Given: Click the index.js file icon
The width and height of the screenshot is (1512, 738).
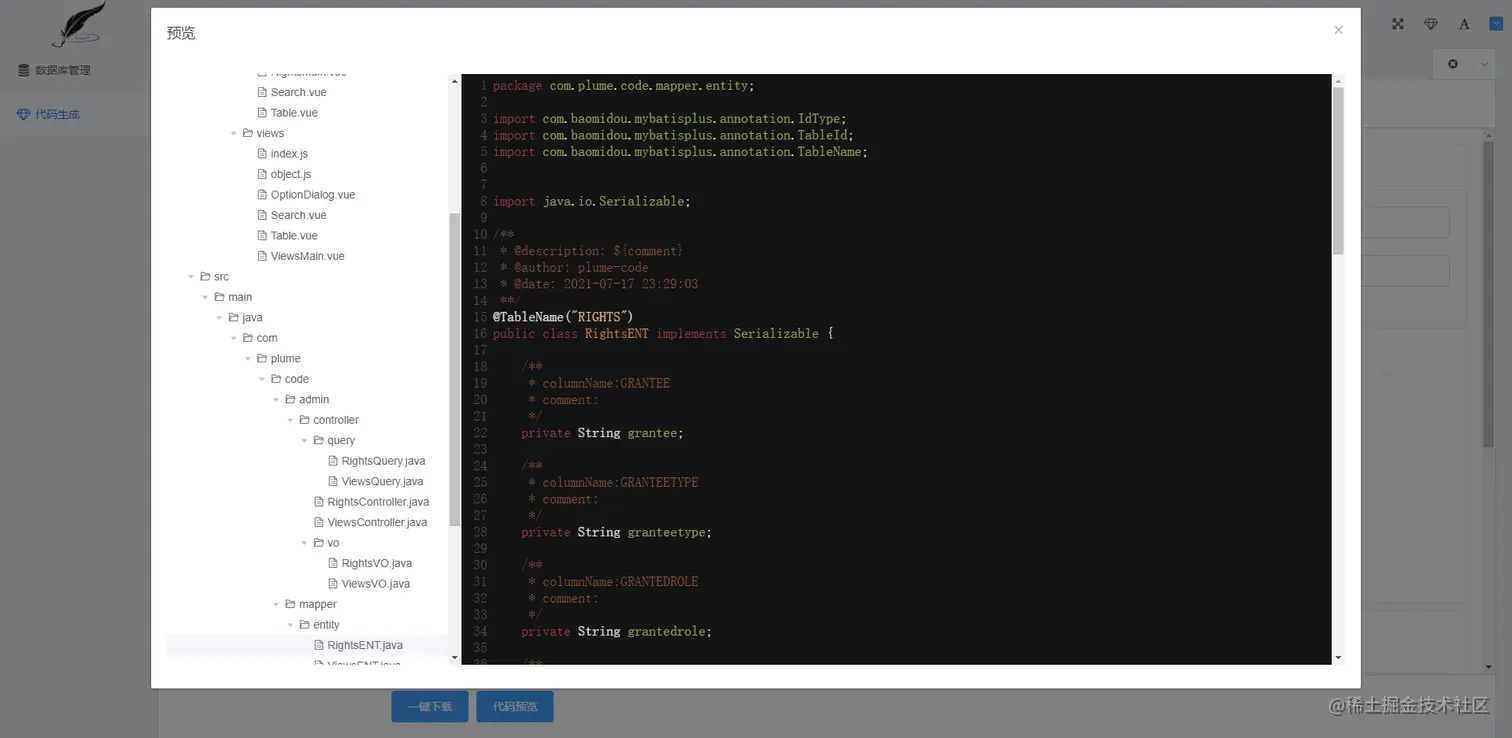Looking at the screenshot, I should (x=262, y=154).
